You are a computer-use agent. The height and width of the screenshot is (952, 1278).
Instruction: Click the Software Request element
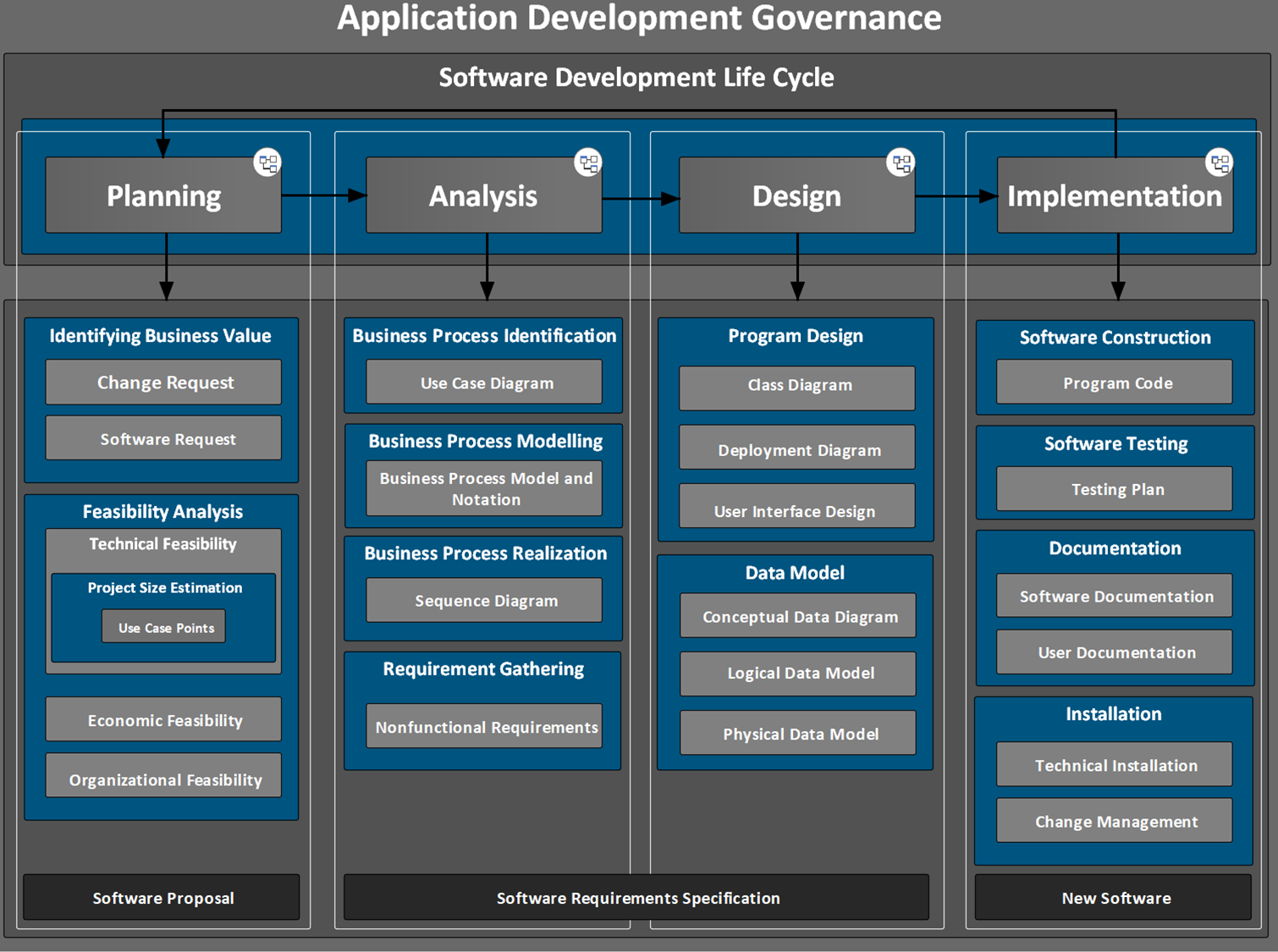[163, 438]
